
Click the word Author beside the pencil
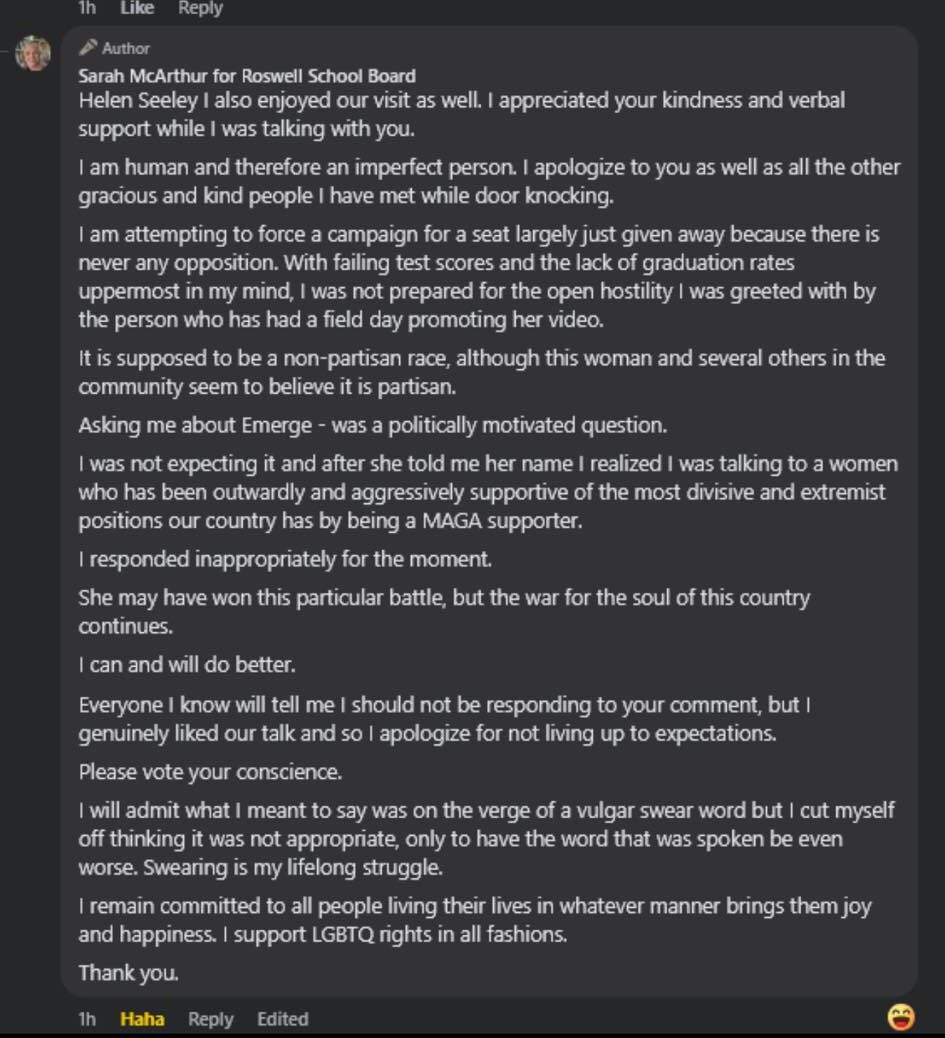[x=126, y=48]
